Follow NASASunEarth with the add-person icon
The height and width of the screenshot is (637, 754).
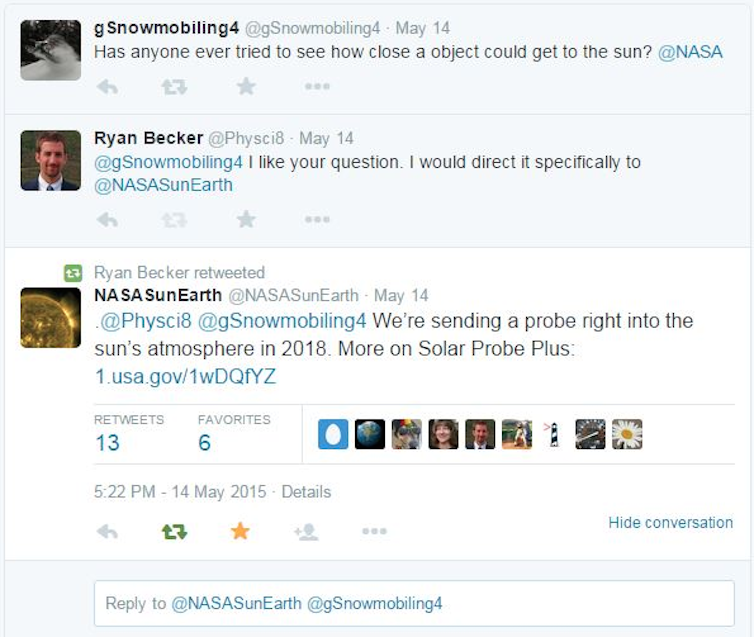tap(306, 532)
